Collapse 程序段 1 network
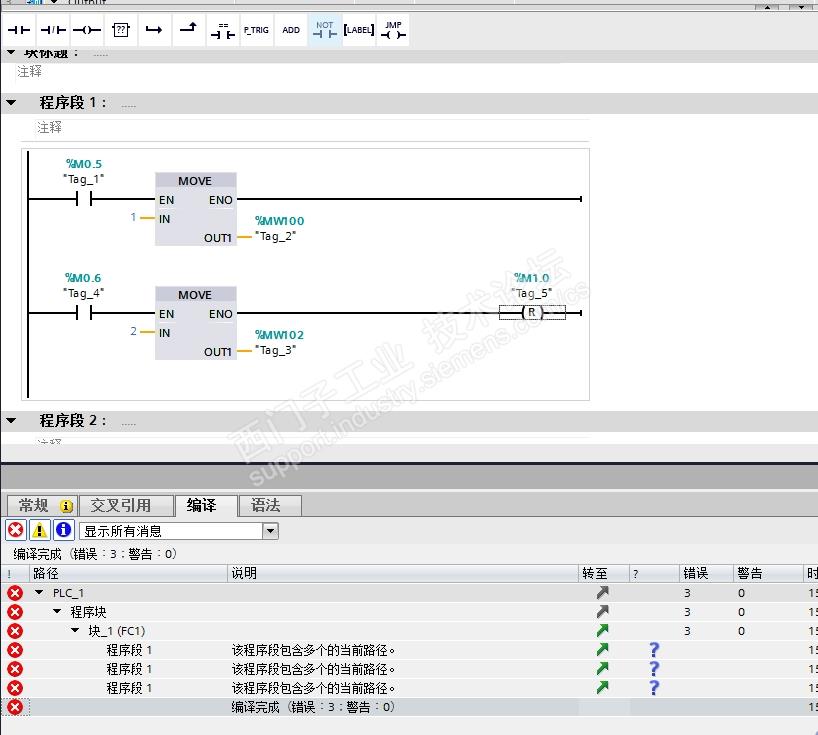The image size is (818, 735). click(x=11, y=103)
